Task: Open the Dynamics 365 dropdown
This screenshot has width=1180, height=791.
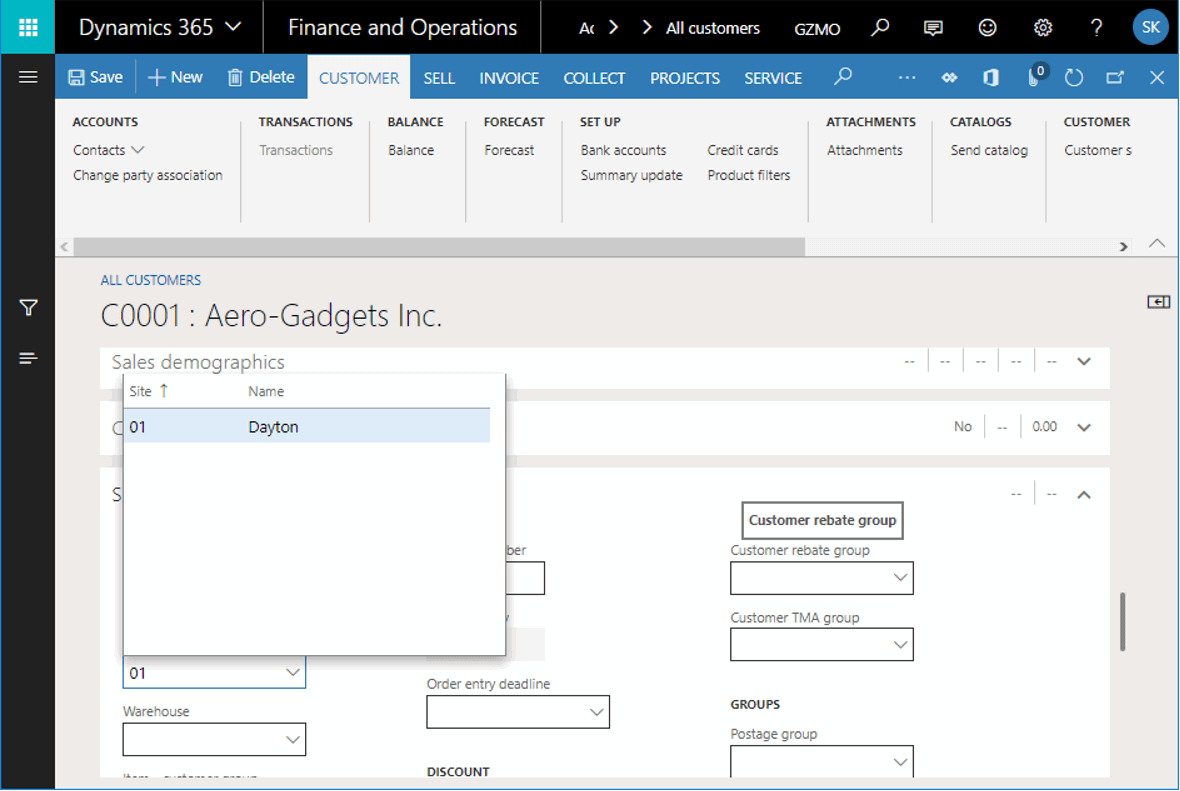Action: click(x=160, y=28)
